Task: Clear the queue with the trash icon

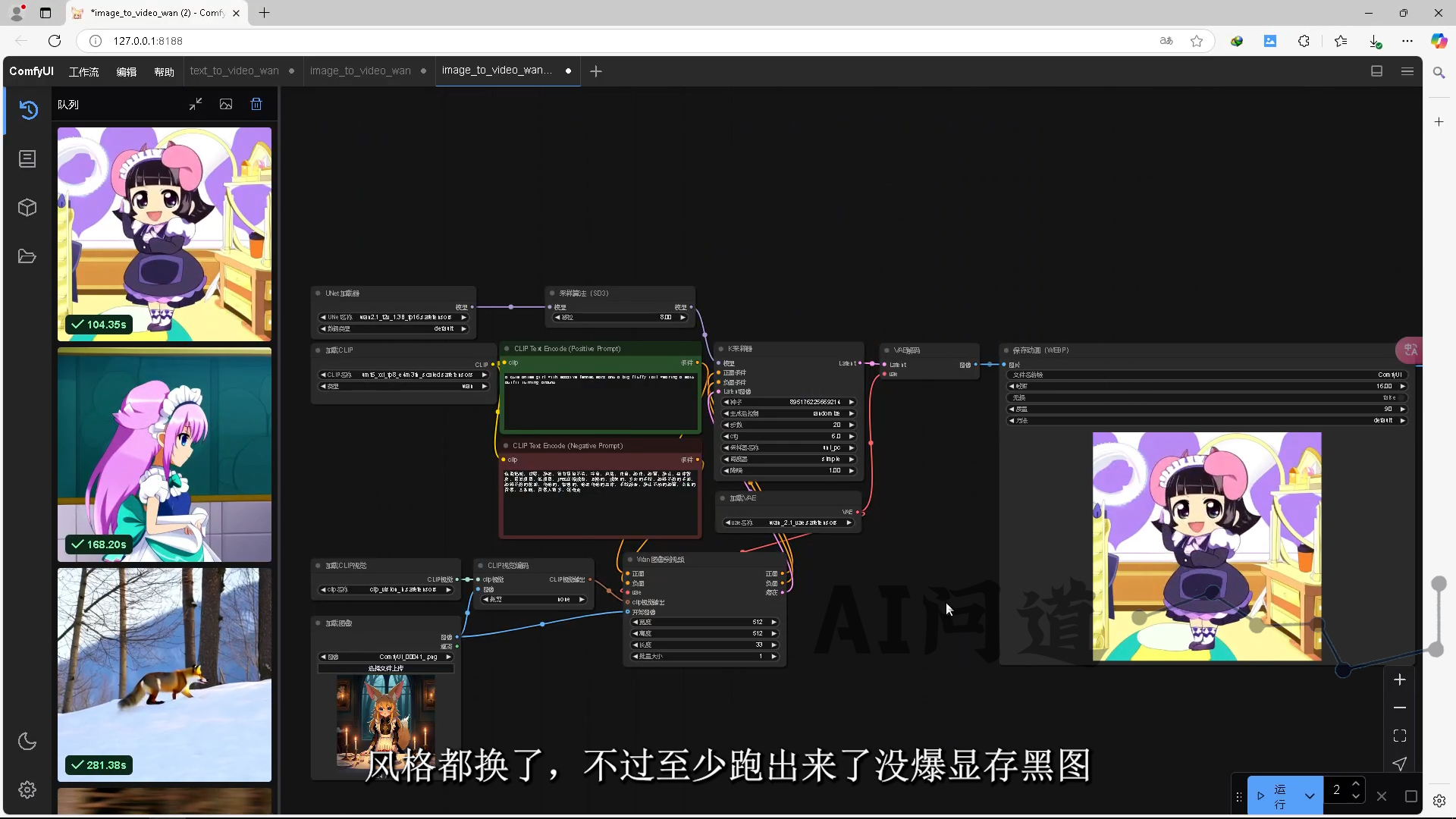Action: [256, 105]
